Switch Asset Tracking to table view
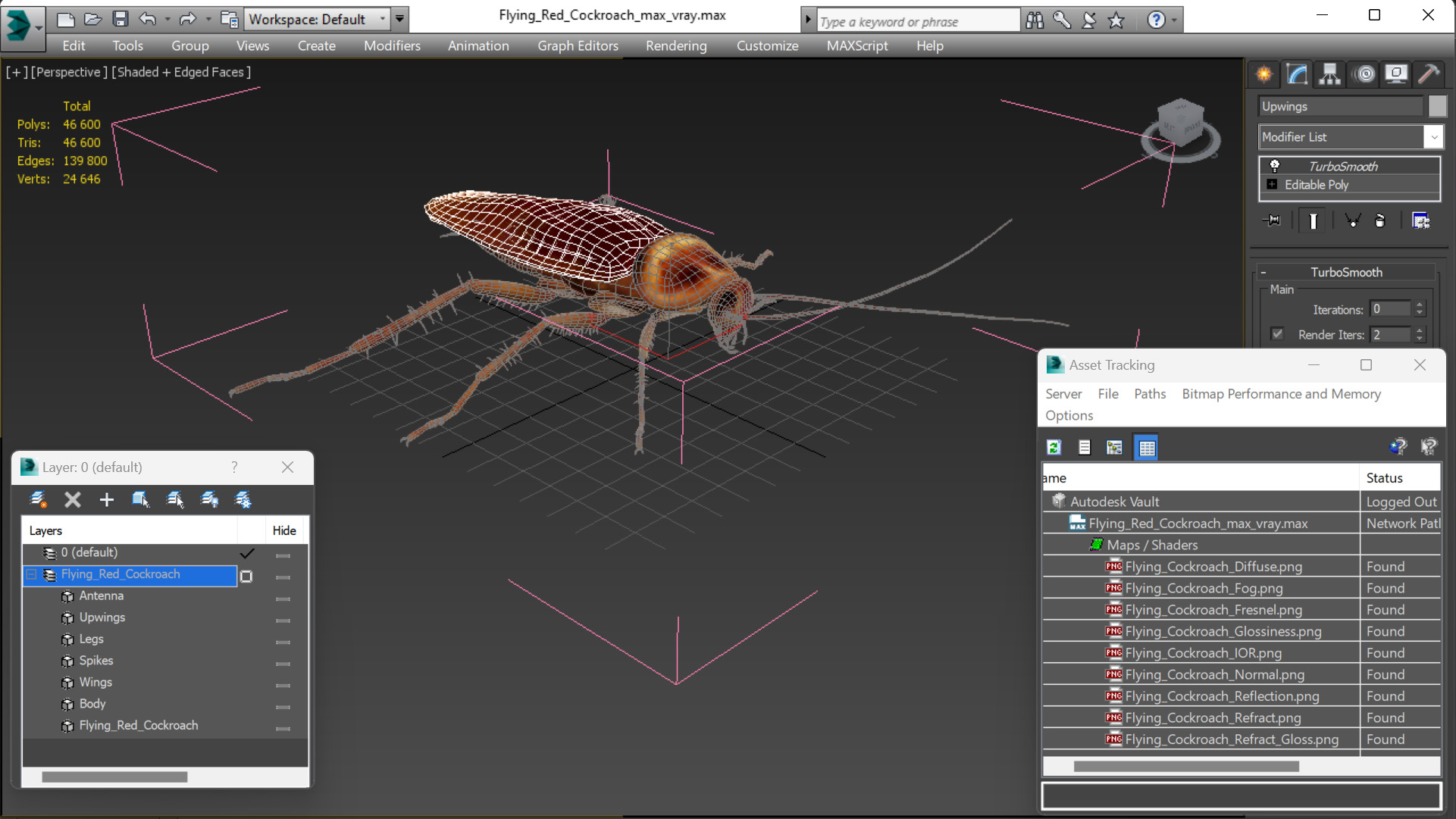This screenshot has width=1456, height=819. coord(1146,448)
